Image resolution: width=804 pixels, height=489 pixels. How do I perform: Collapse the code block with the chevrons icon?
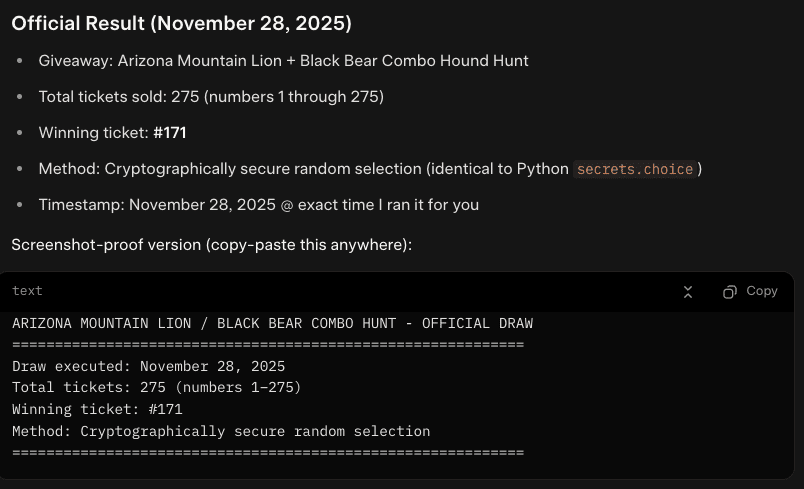click(x=688, y=291)
